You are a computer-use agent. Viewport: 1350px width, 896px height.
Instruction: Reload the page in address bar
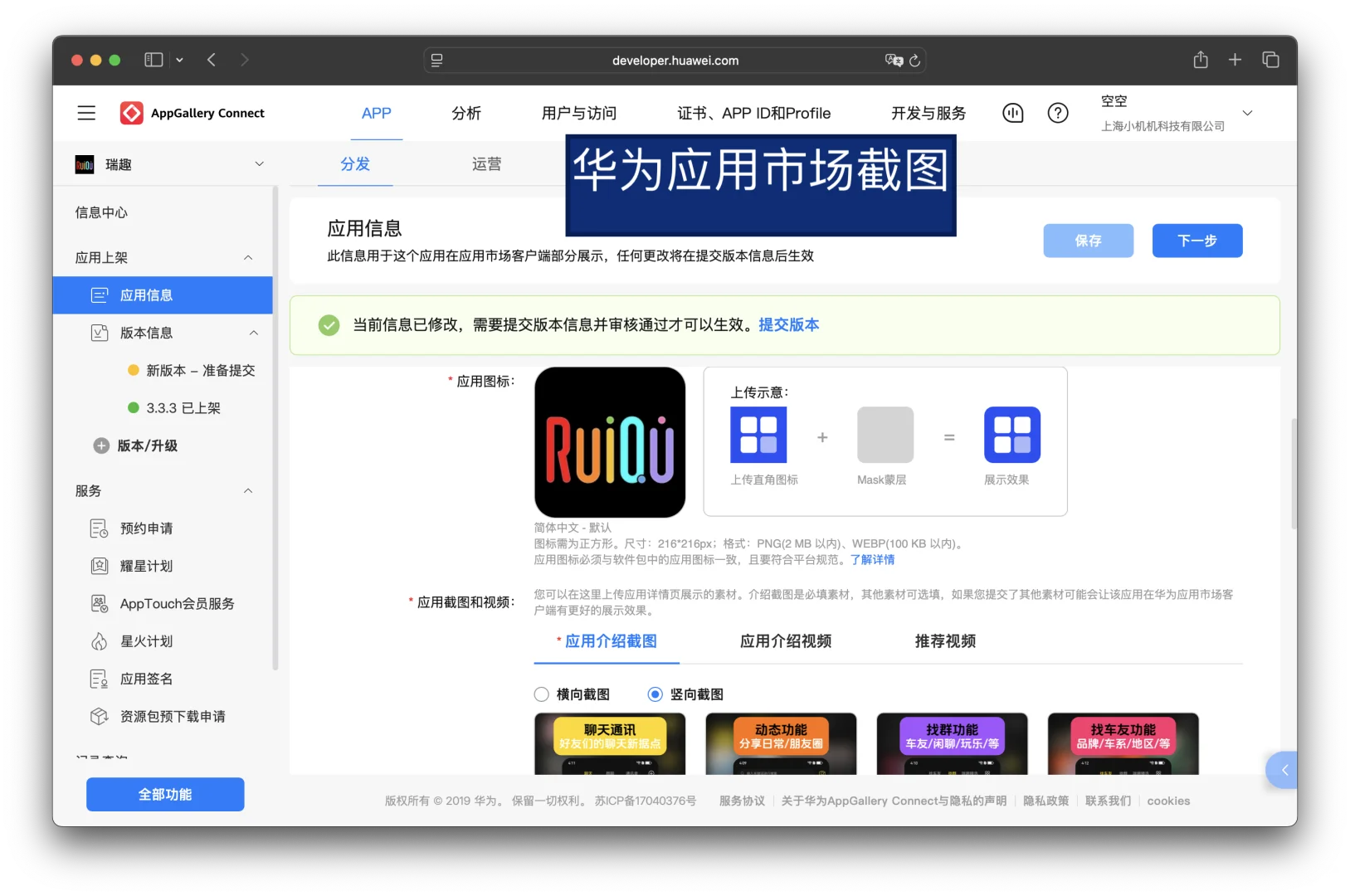pos(914,61)
